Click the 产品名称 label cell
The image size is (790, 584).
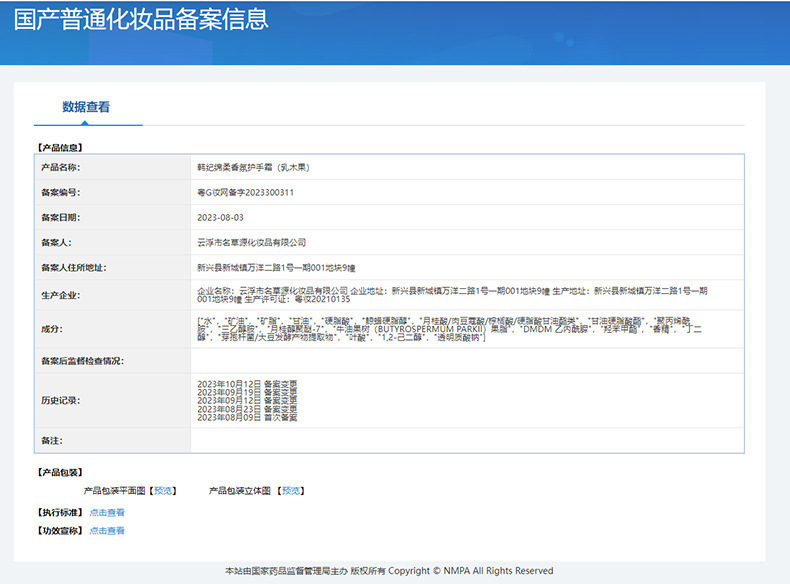coord(113,167)
